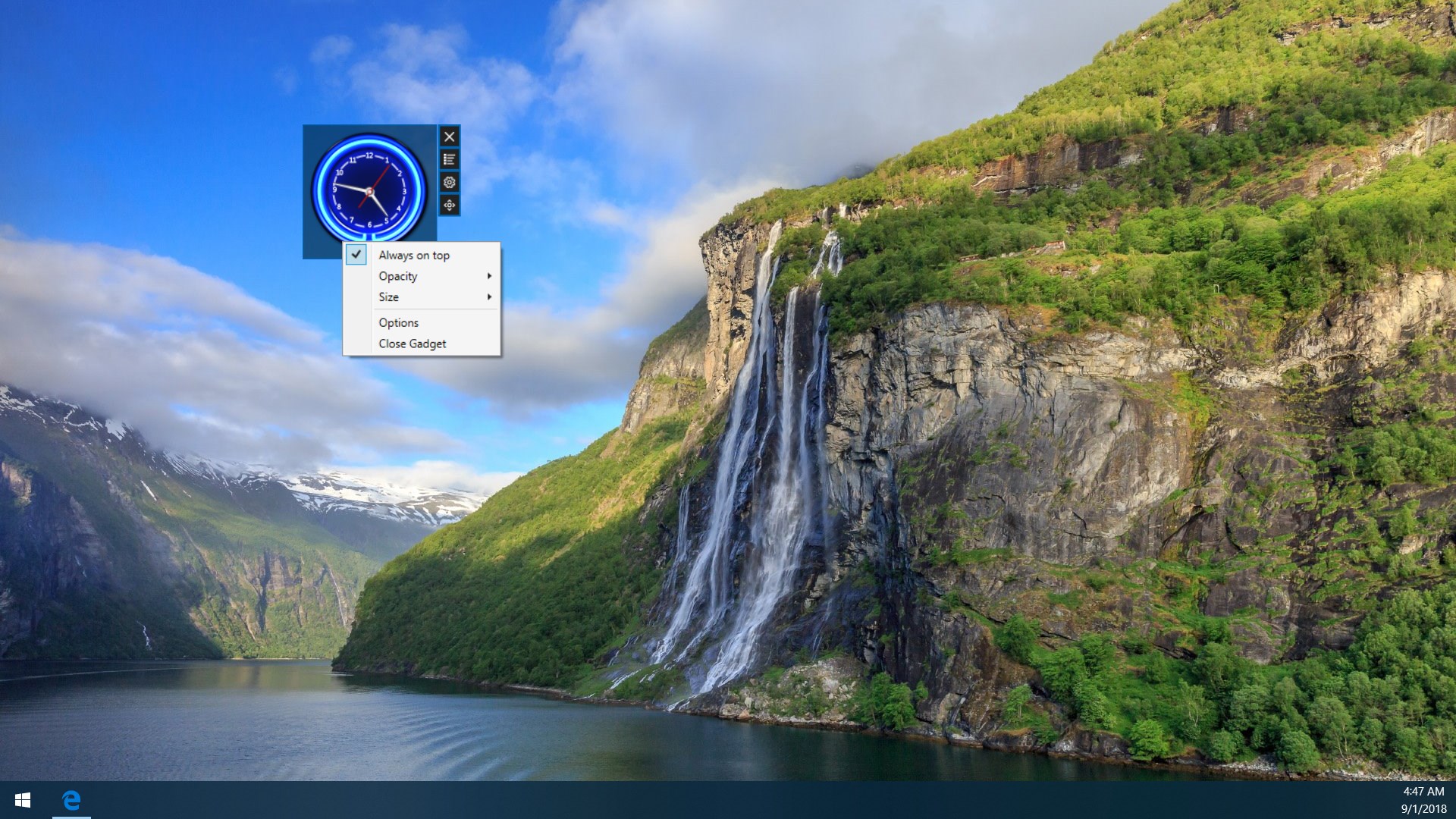Close the clock gadget with the X icon
This screenshot has width=1456, height=819.
450,137
